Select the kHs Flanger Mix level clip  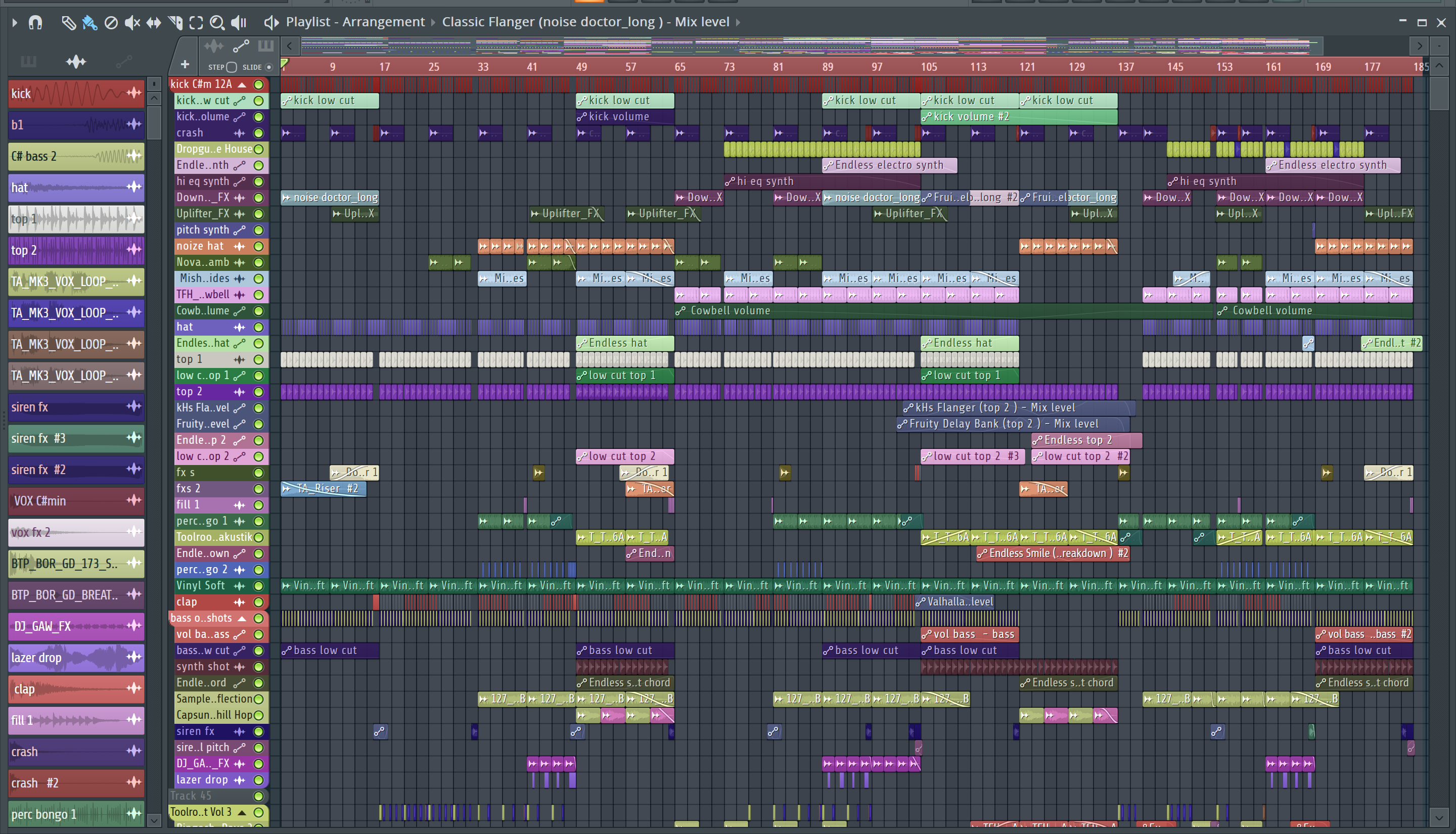coord(1018,408)
